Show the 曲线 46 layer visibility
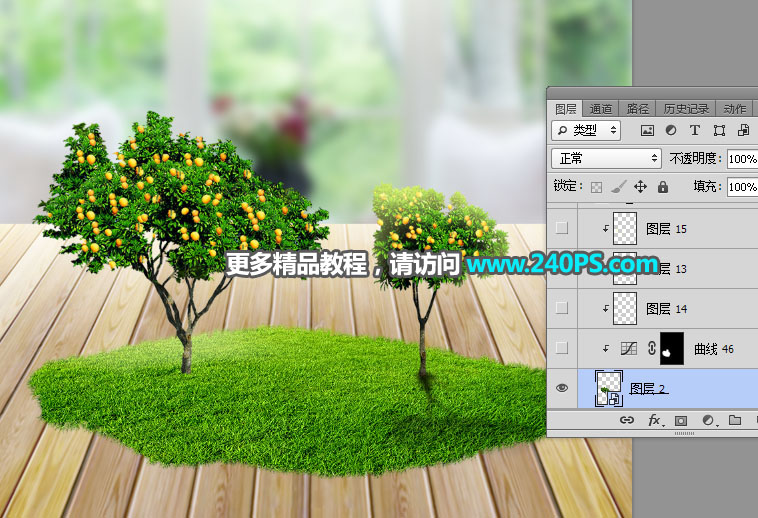This screenshot has height=518, width=758. (x=562, y=348)
